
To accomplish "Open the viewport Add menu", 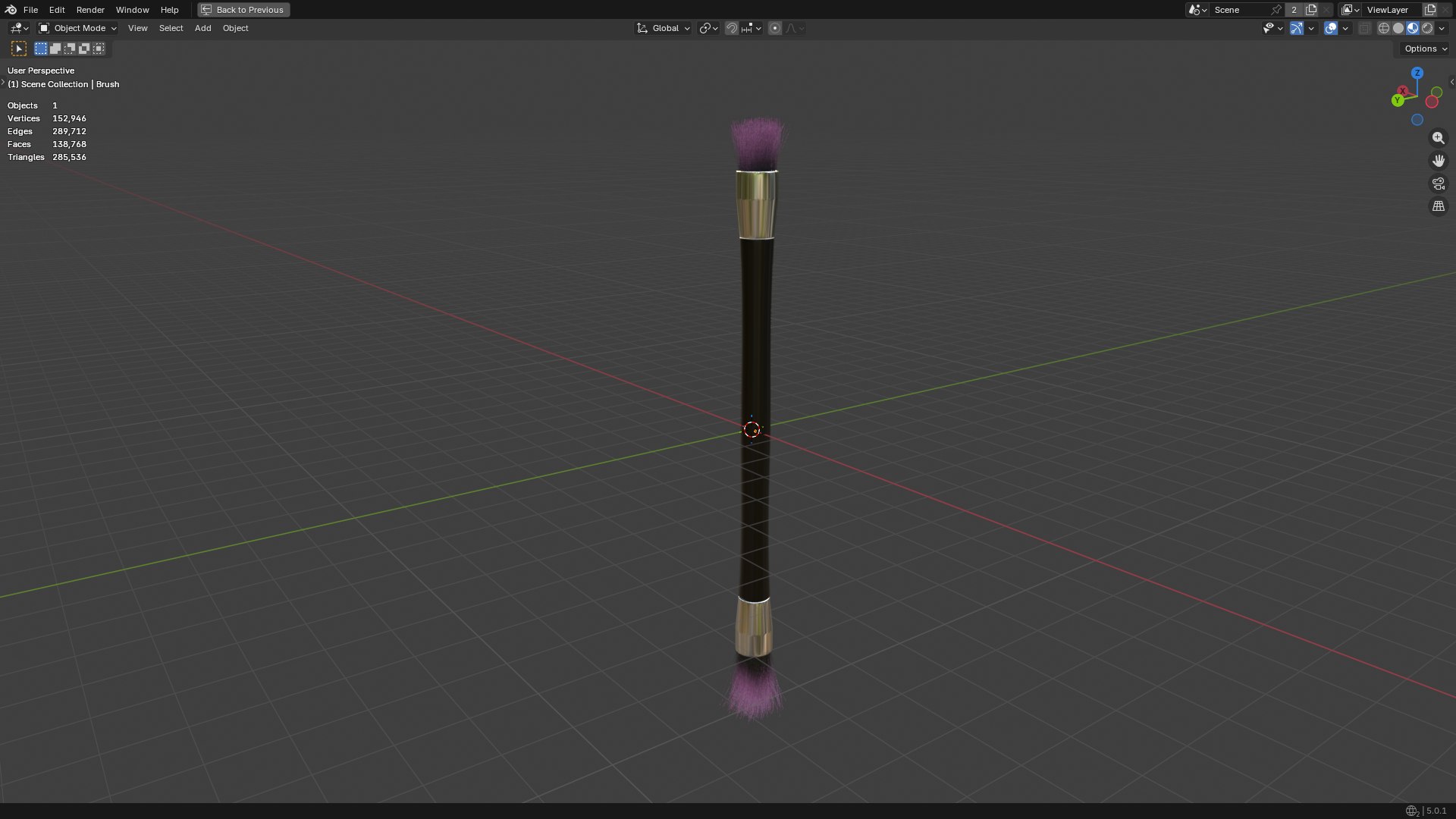I will pyautogui.click(x=202, y=28).
